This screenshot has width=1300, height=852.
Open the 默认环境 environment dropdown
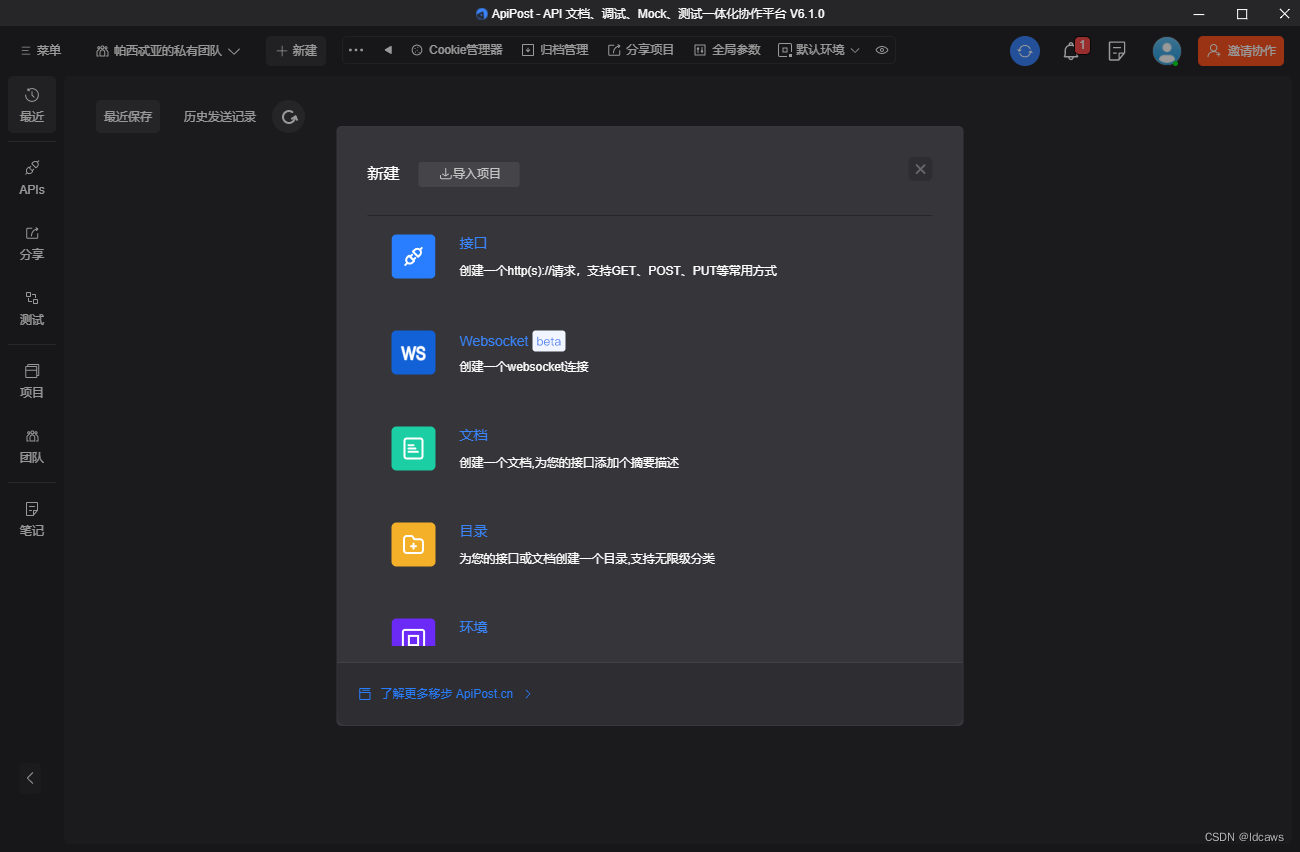(818, 49)
